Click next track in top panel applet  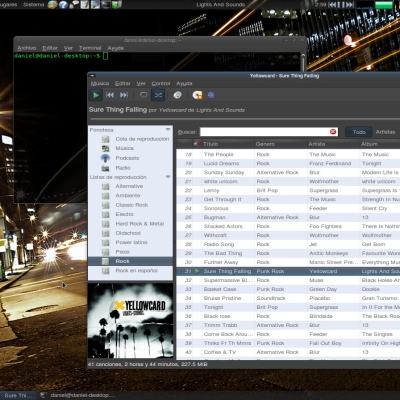(x=349, y=5)
